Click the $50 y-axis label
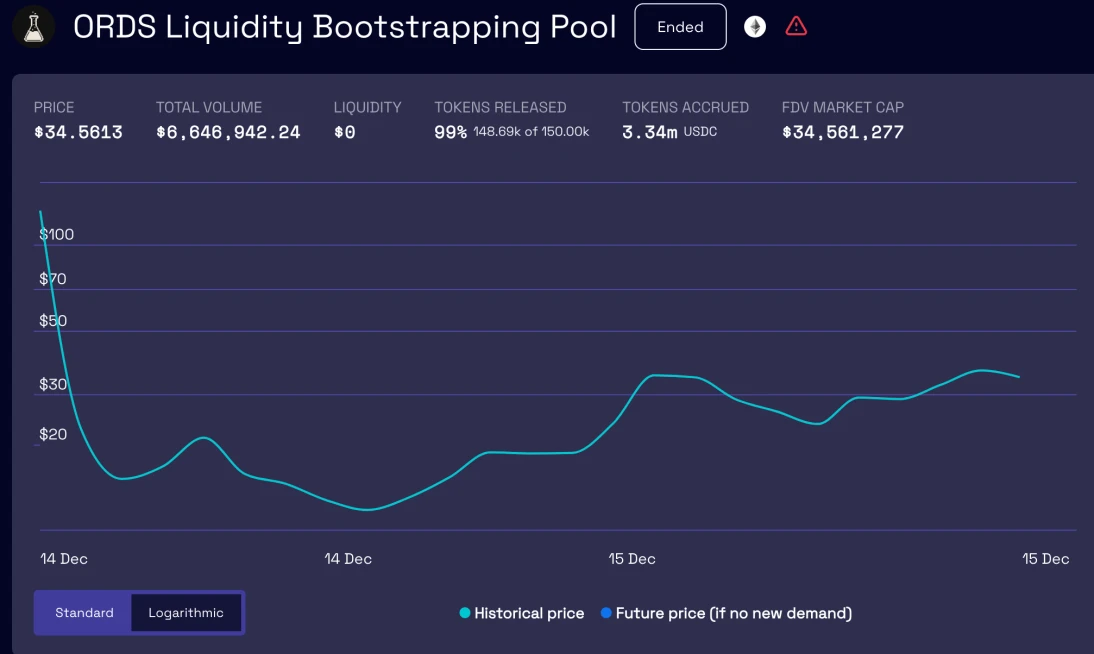Screen dimensions: 1094x654 click(x=53, y=321)
